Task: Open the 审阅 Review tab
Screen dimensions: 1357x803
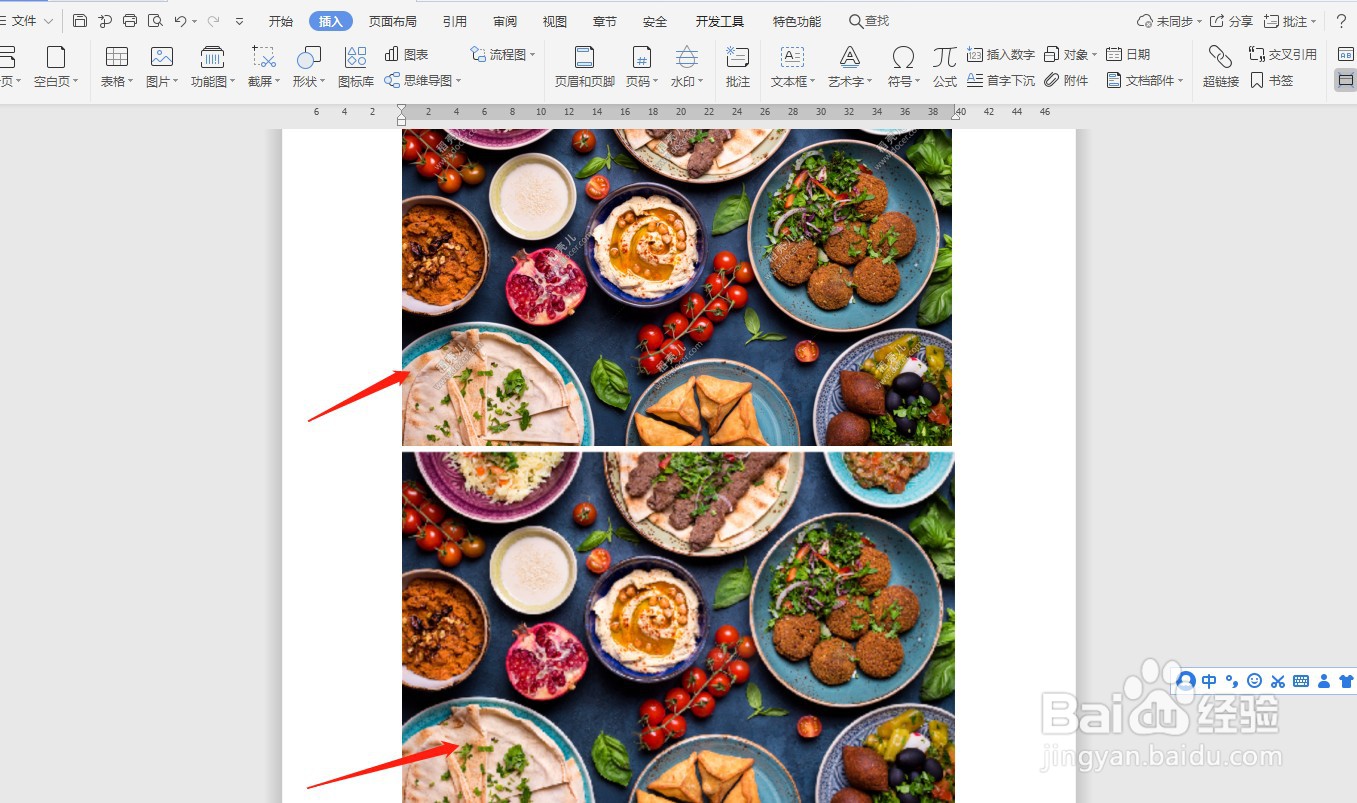Action: 505,21
